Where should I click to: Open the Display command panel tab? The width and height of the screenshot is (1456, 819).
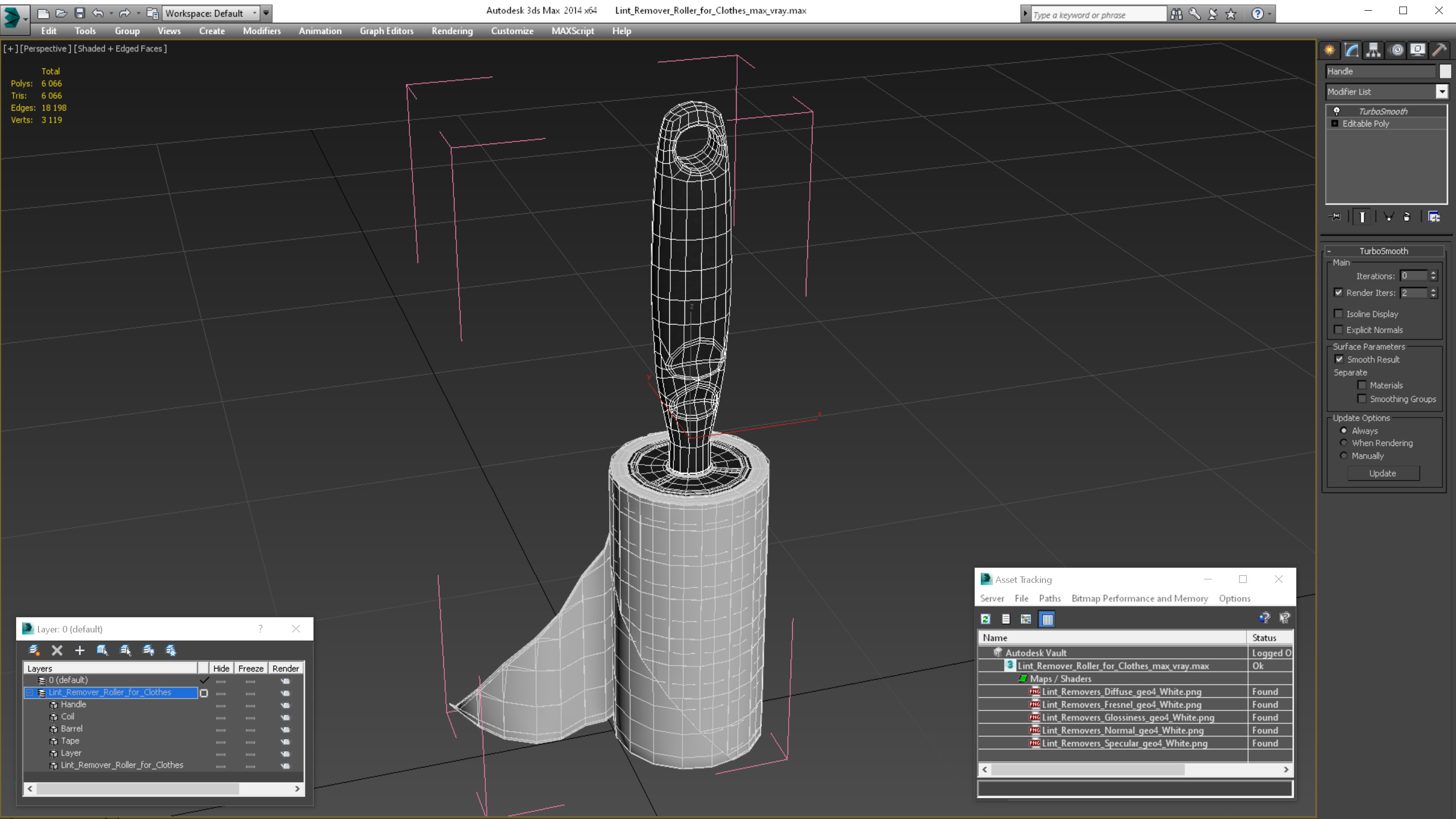(x=1418, y=50)
